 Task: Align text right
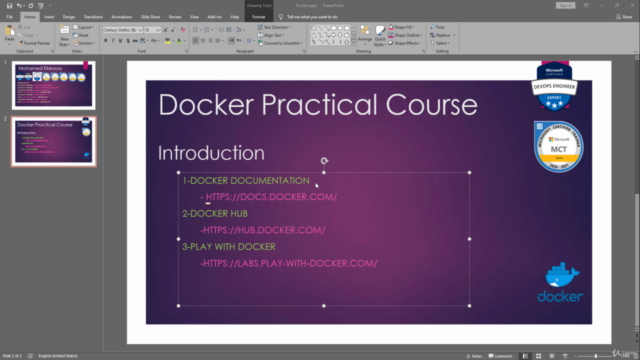coord(210,40)
